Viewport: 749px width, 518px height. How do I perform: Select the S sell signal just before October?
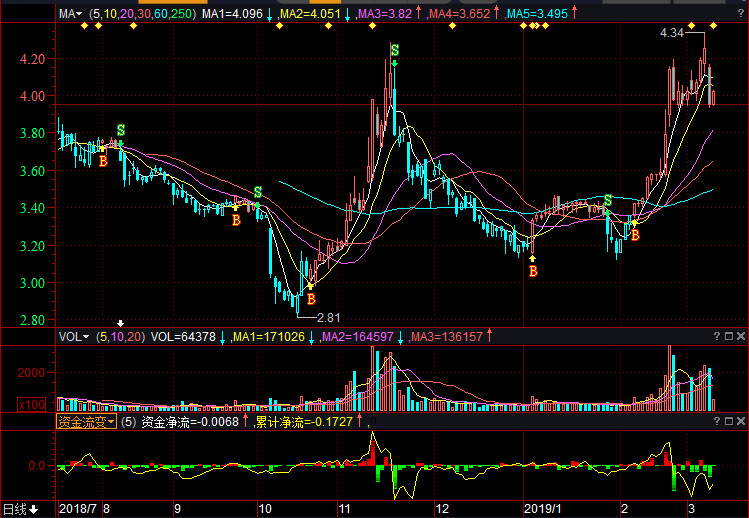click(x=258, y=192)
